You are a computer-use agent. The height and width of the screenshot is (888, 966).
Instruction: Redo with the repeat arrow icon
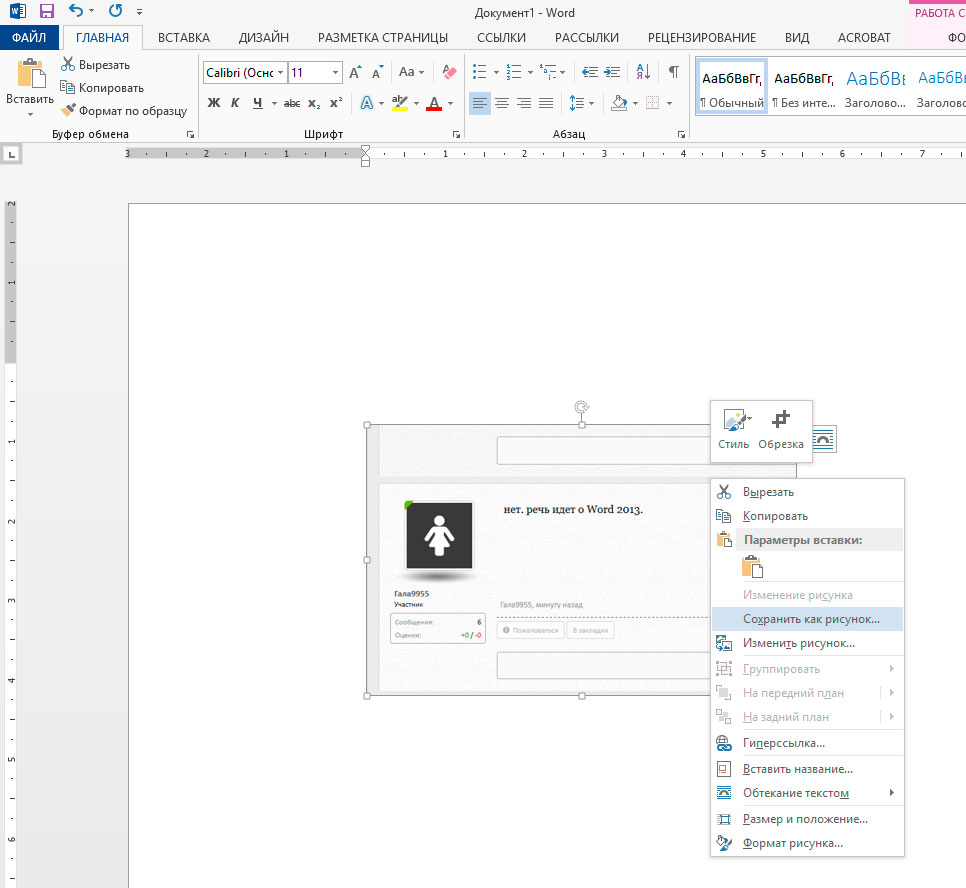[x=115, y=10]
